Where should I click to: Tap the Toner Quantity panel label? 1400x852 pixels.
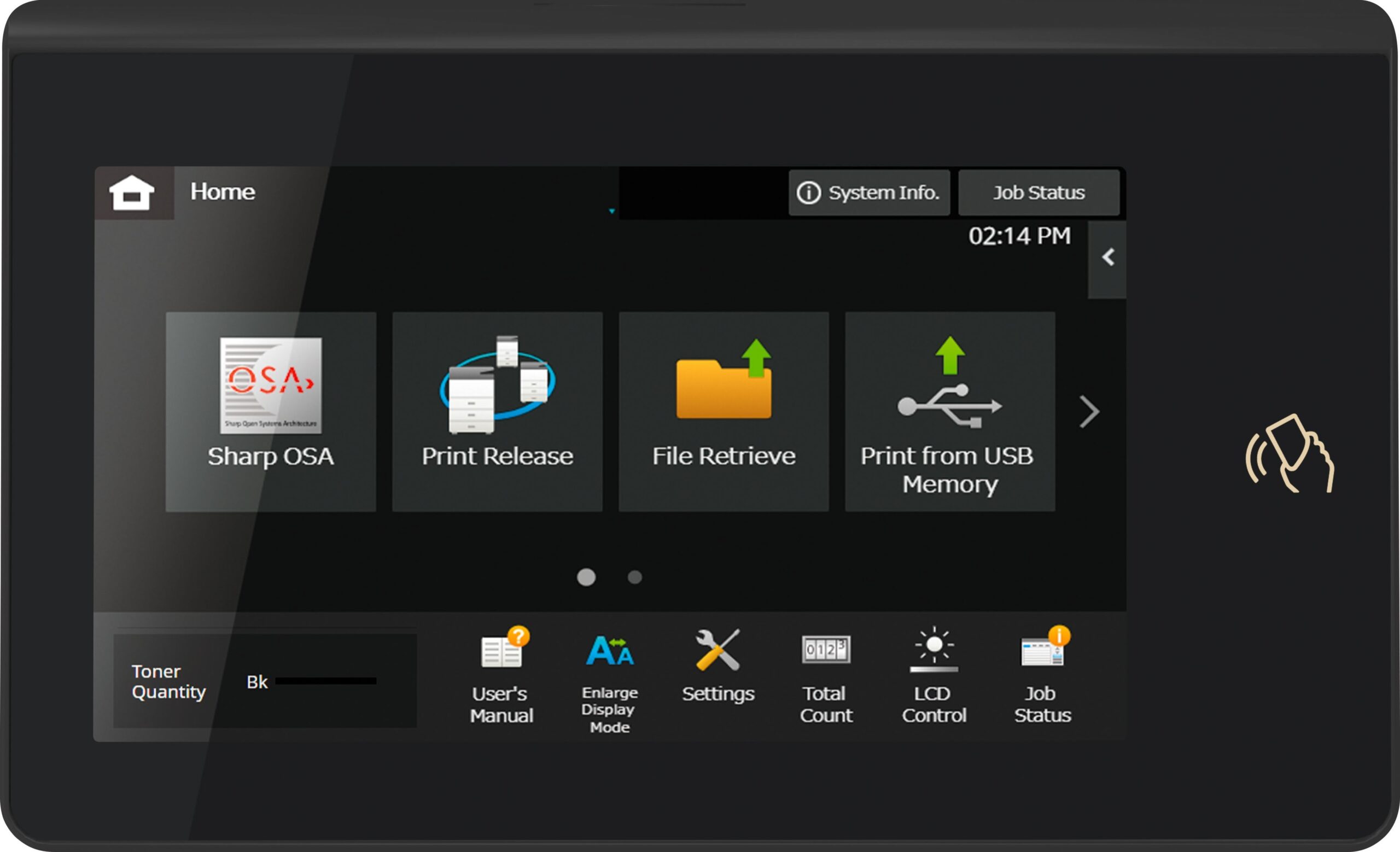pos(168,681)
